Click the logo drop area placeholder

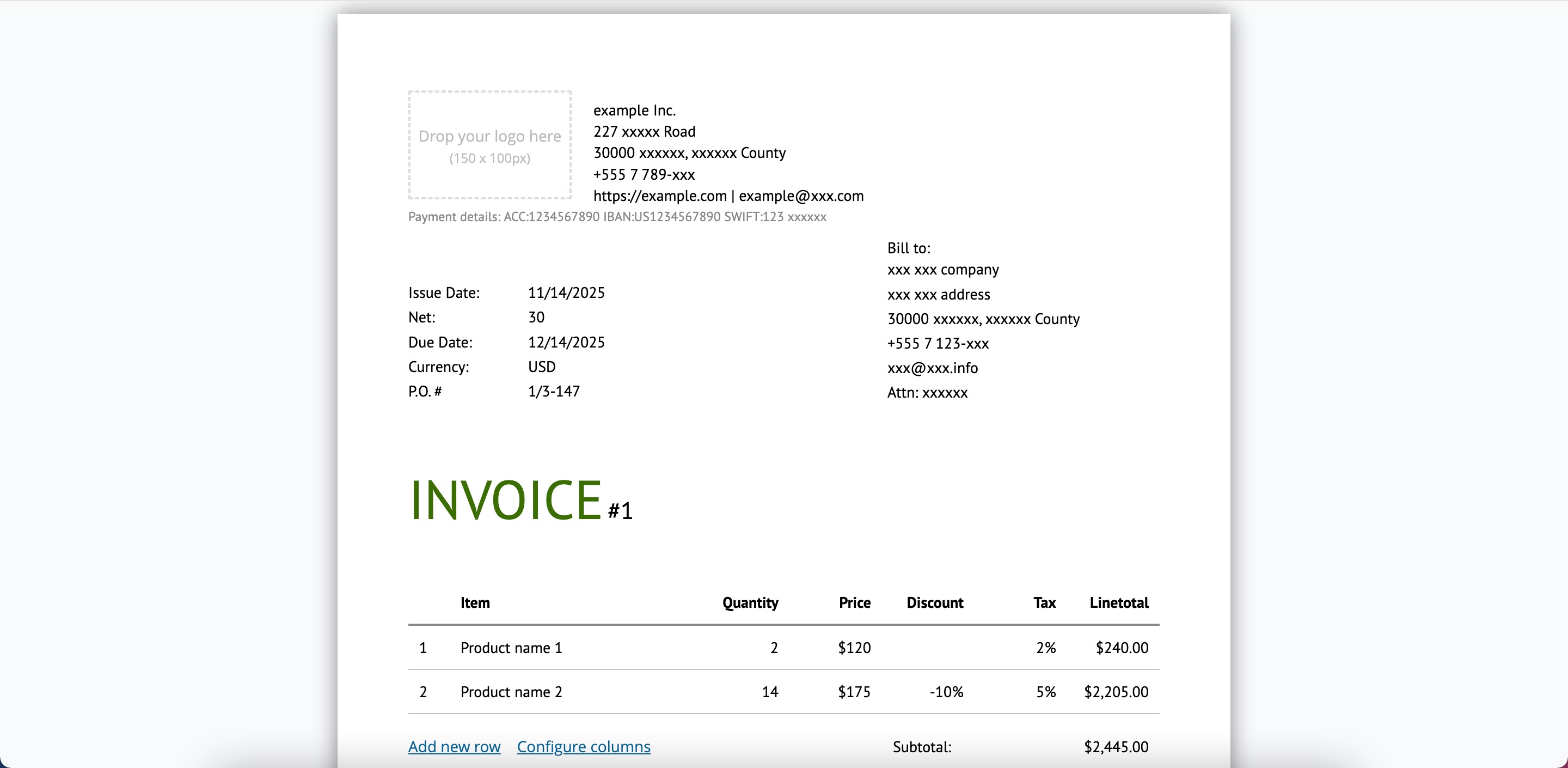coord(489,145)
